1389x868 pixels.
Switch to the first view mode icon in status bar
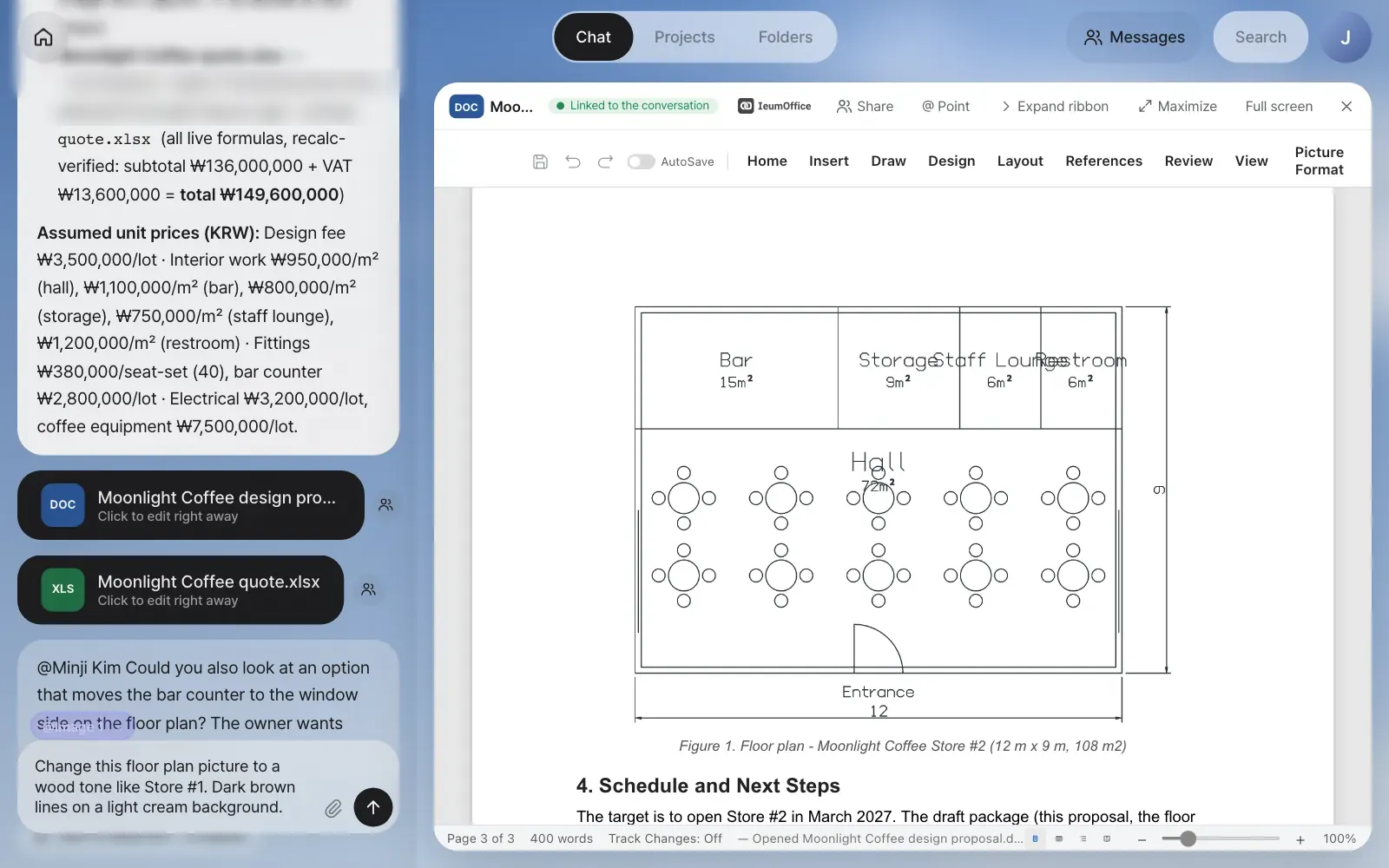coord(1035,838)
